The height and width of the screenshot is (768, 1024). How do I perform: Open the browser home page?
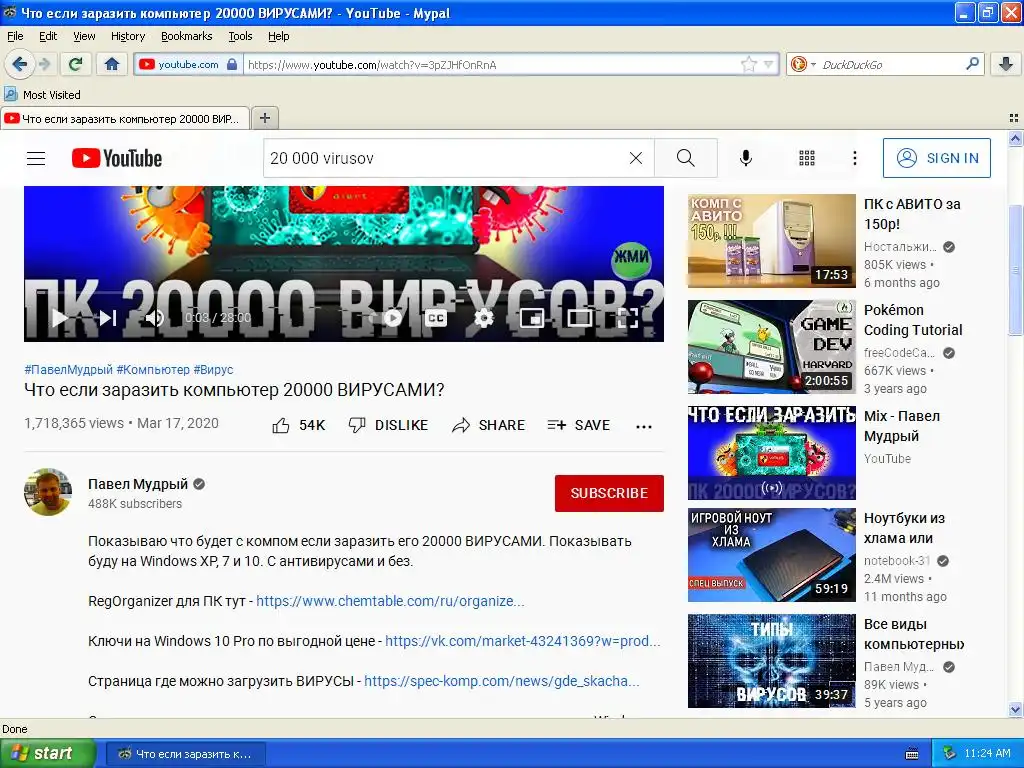[112, 64]
